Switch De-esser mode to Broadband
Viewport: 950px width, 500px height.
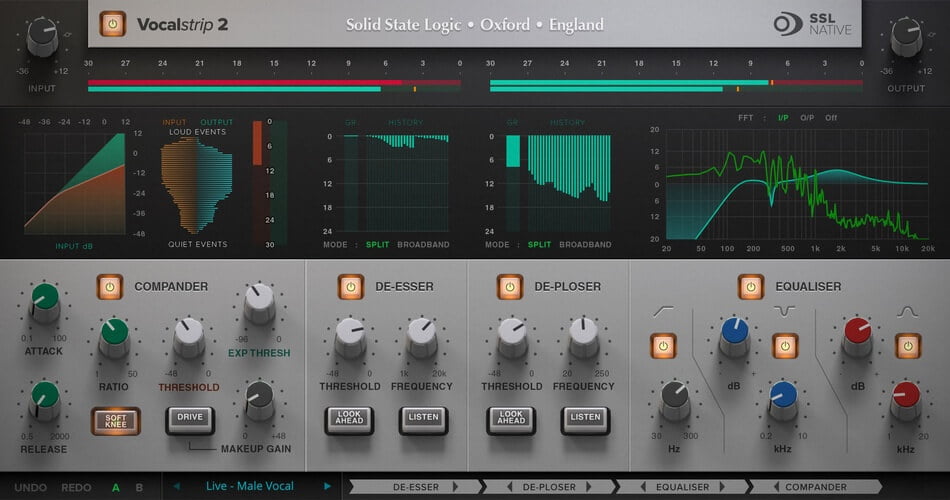(423, 244)
